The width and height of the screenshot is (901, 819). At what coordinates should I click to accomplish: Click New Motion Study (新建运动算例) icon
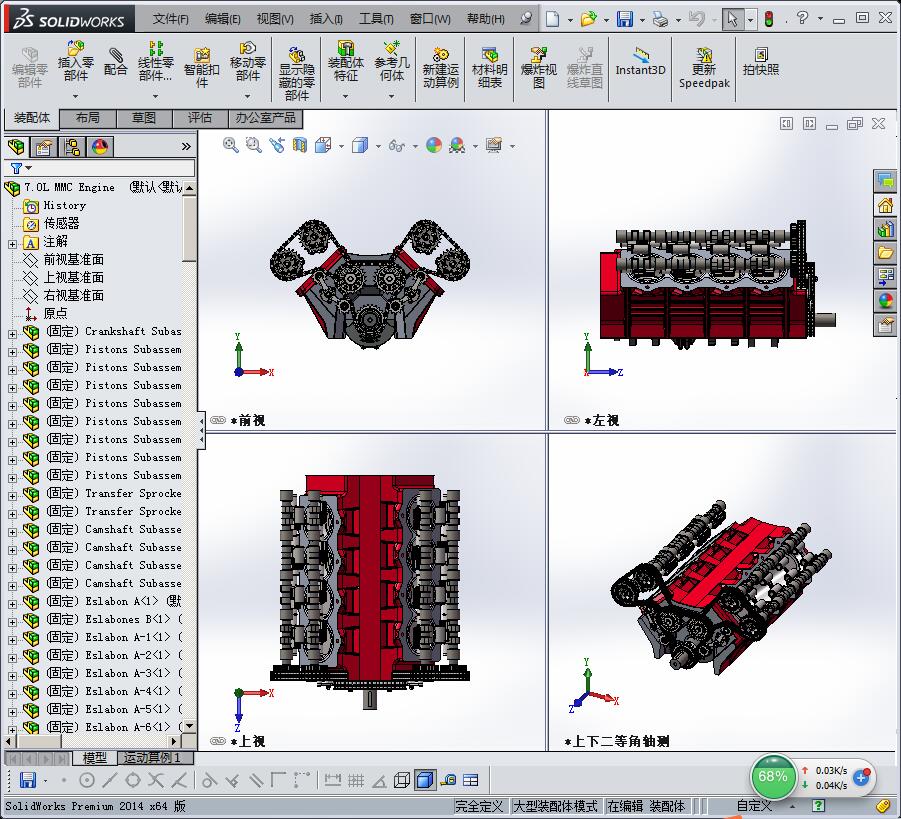(441, 55)
